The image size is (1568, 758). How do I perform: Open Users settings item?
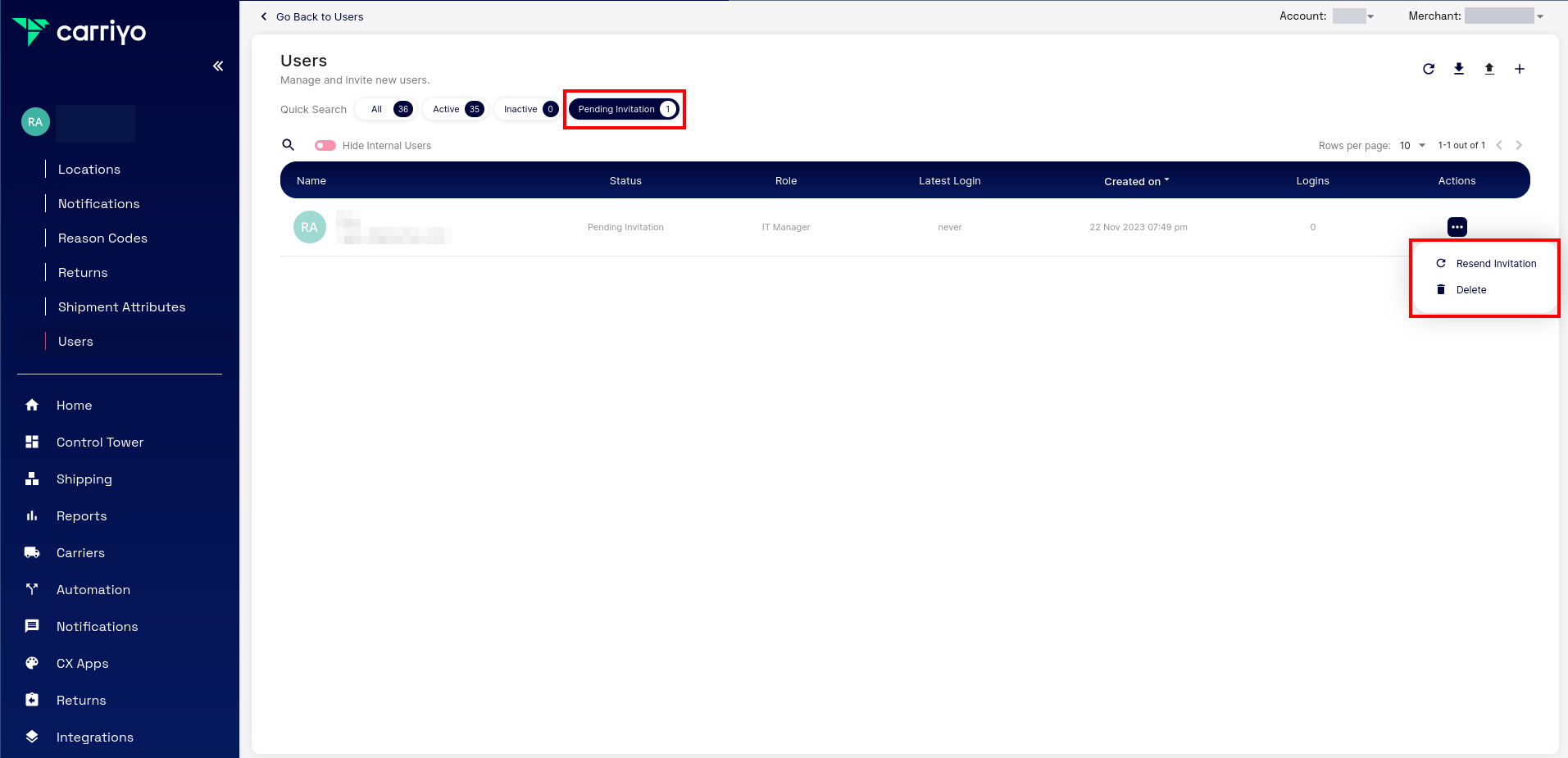point(75,342)
